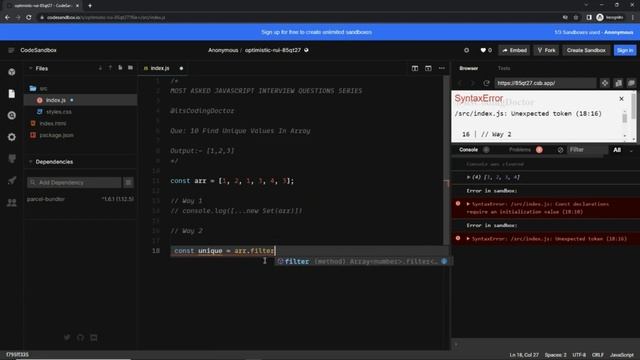Go back with browser back arrow
Screen dimensions: 640x360
7,18
